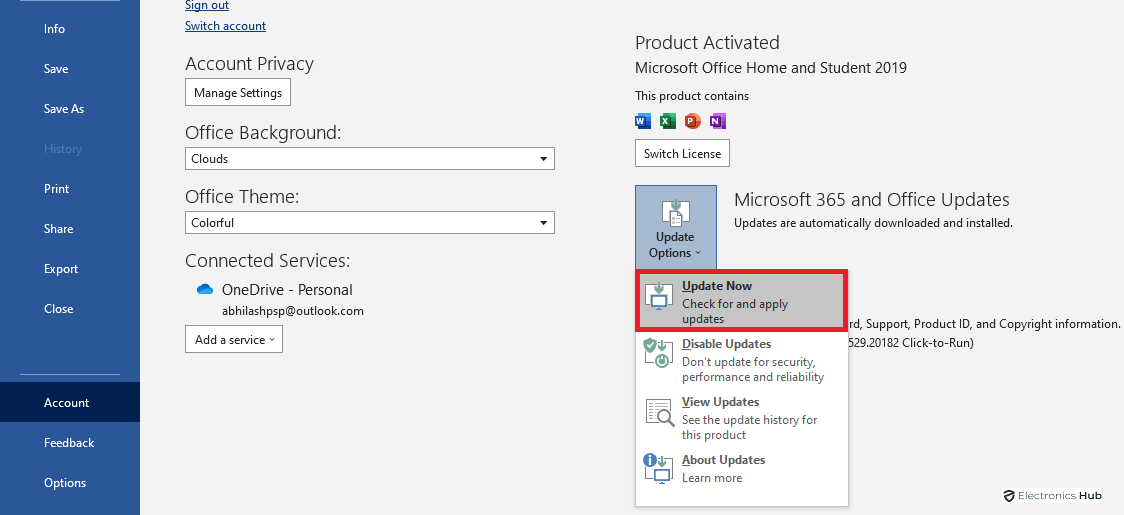Image resolution: width=1124 pixels, height=515 pixels.
Task: Go to Options in the sidebar
Action: click(65, 483)
